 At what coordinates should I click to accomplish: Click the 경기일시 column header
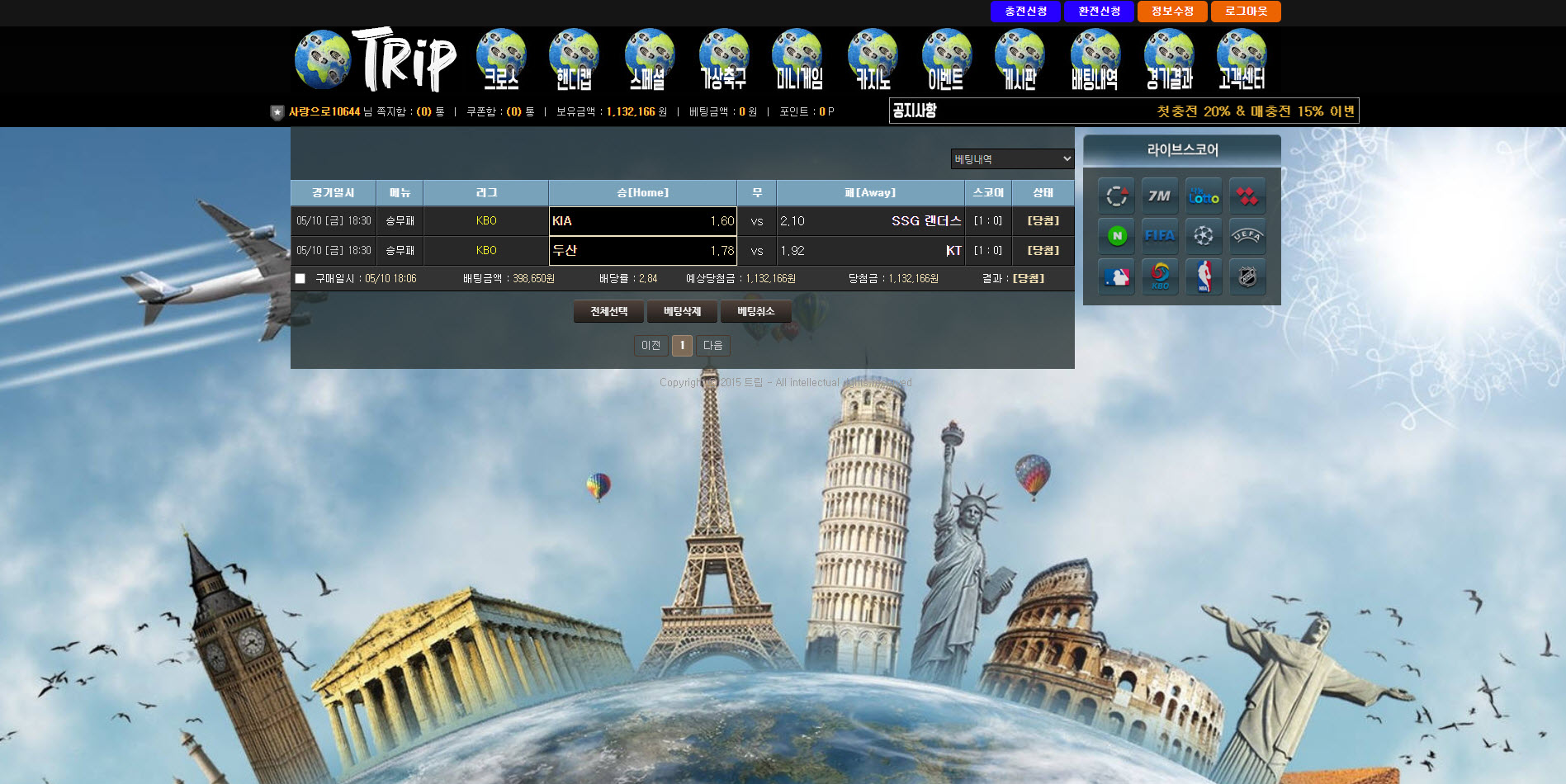(334, 192)
